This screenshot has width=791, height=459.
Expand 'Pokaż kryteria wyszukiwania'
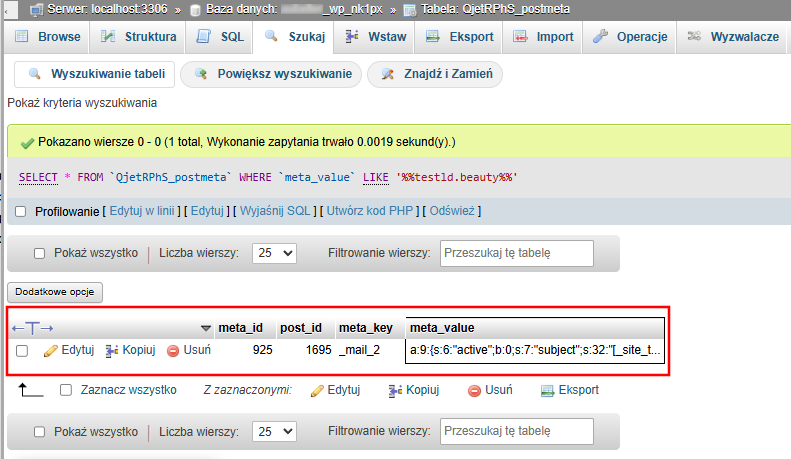tap(82, 103)
